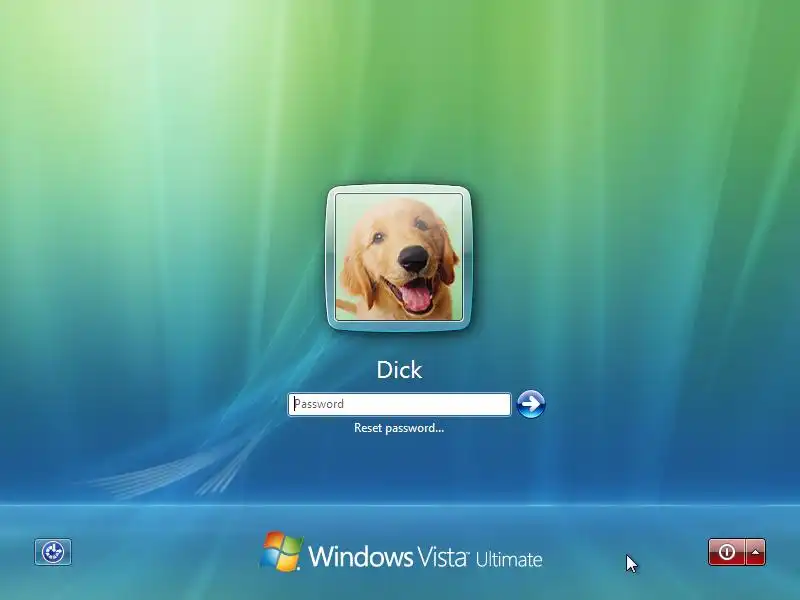This screenshot has height=600, width=800.
Task: Submit password with the blue arrow button
Action: click(531, 404)
